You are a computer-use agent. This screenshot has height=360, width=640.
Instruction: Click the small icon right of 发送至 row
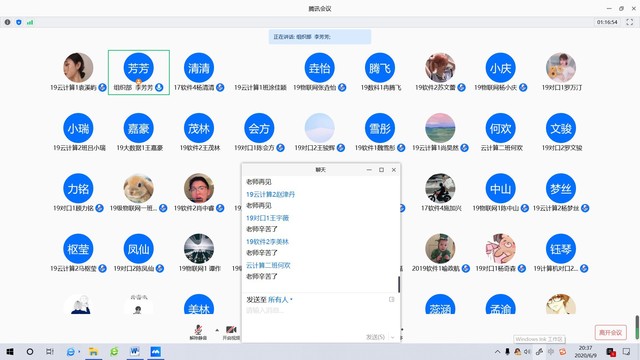tap(391, 300)
